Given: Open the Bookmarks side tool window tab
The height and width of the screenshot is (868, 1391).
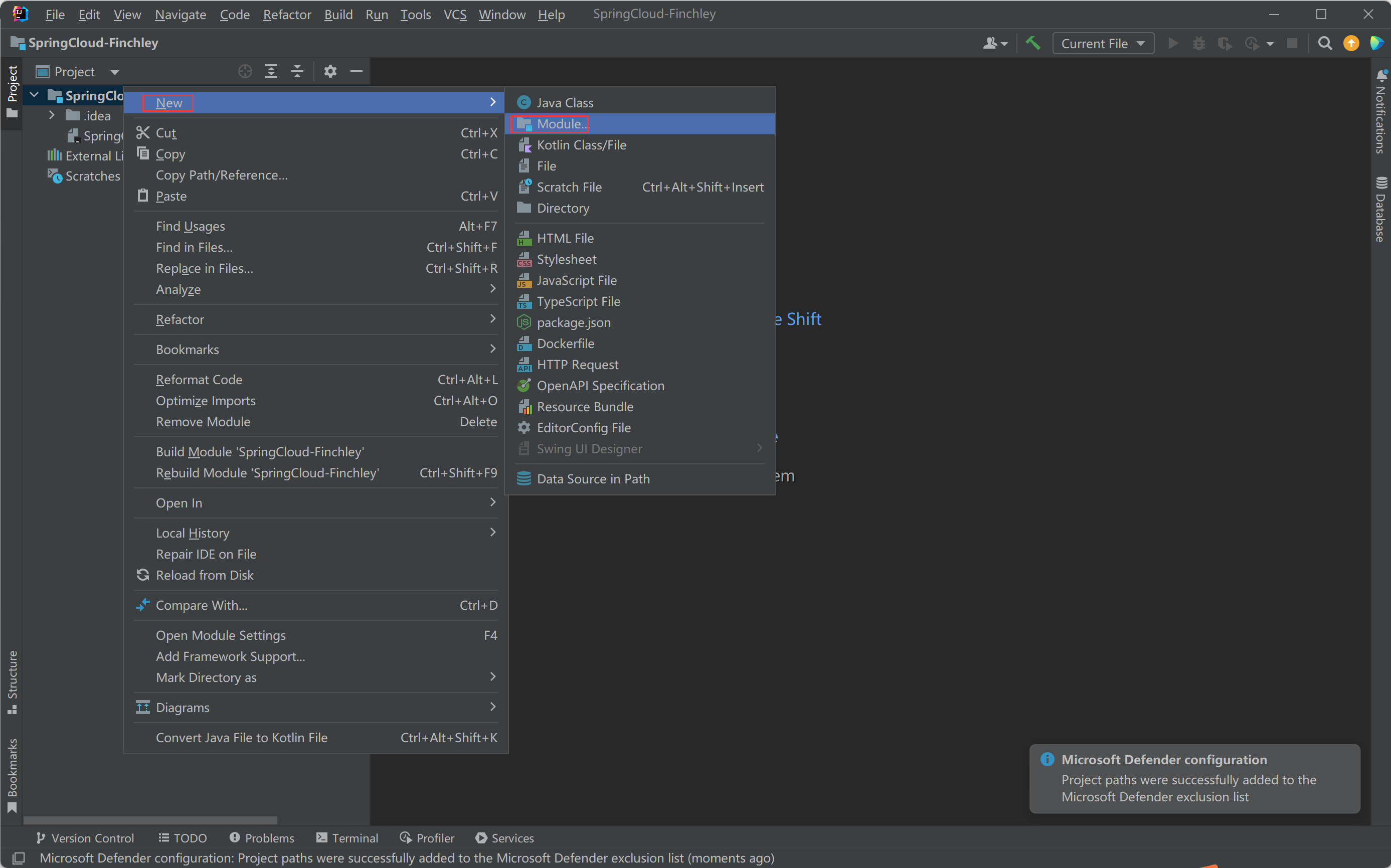Looking at the screenshot, I should pyautogui.click(x=12, y=776).
